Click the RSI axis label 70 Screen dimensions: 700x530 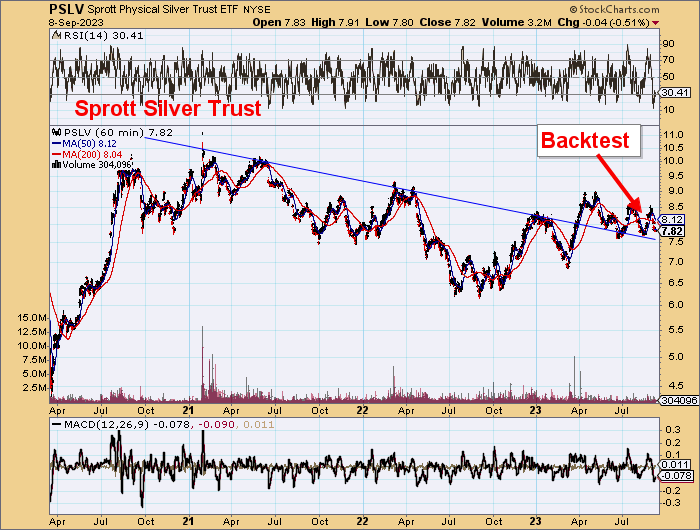pyautogui.click(x=669, y=60)
